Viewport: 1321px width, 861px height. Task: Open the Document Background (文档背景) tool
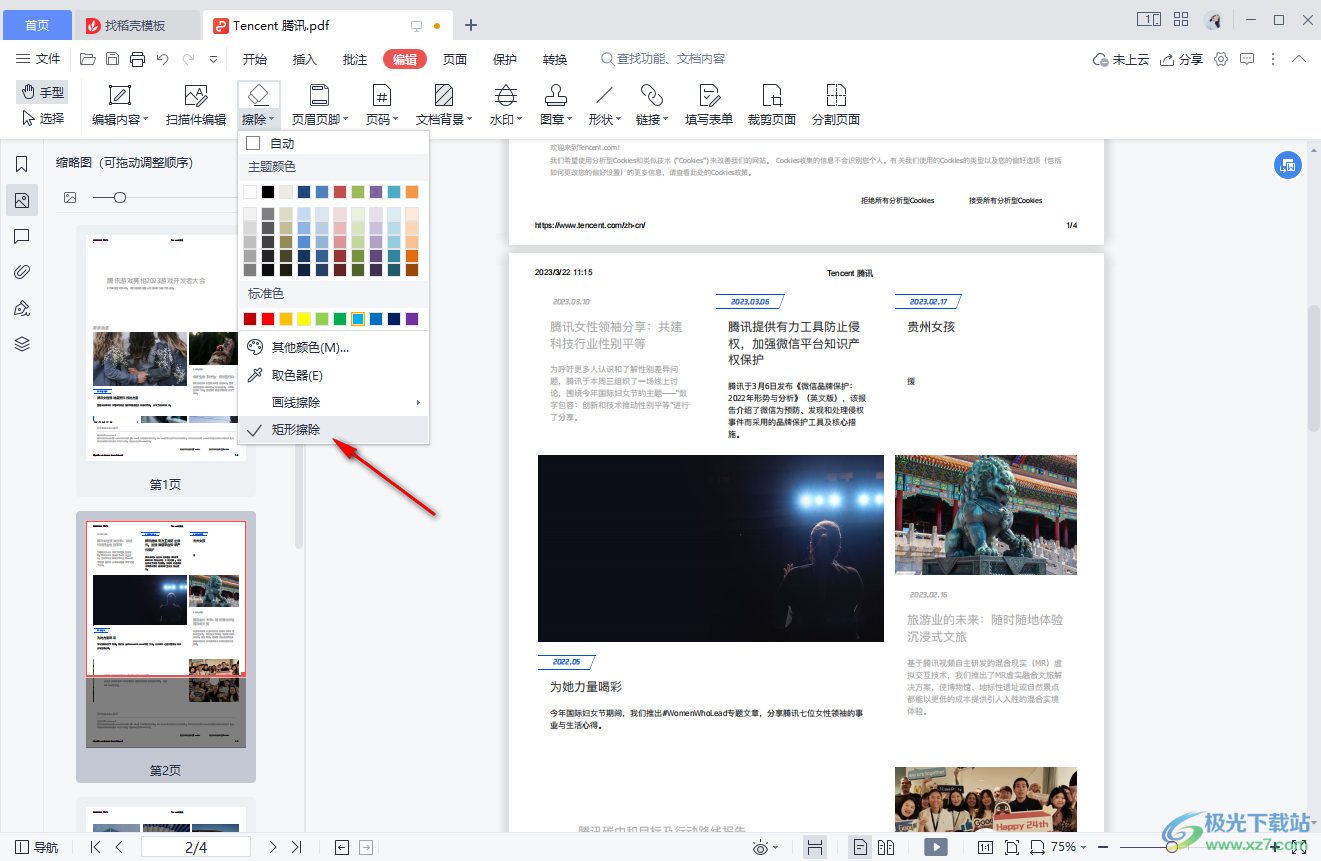(444, 105)
